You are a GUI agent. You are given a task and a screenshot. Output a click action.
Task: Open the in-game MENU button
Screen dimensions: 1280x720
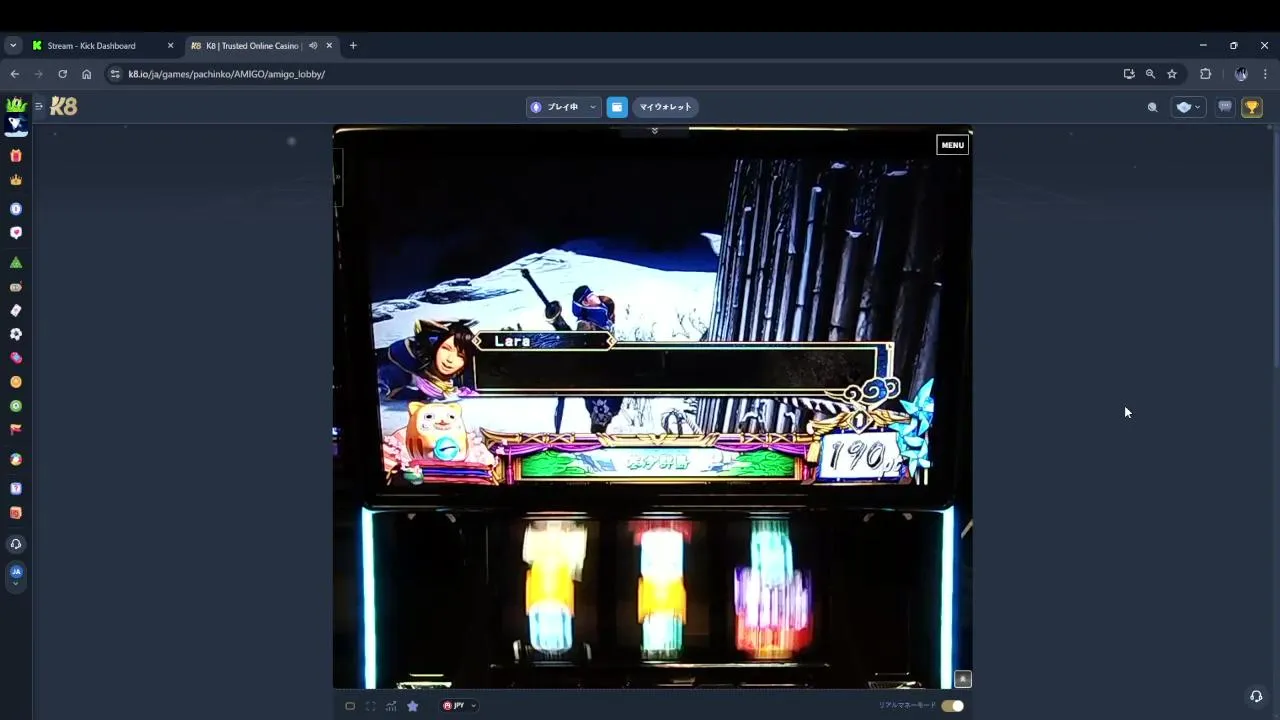click(953, 145)
